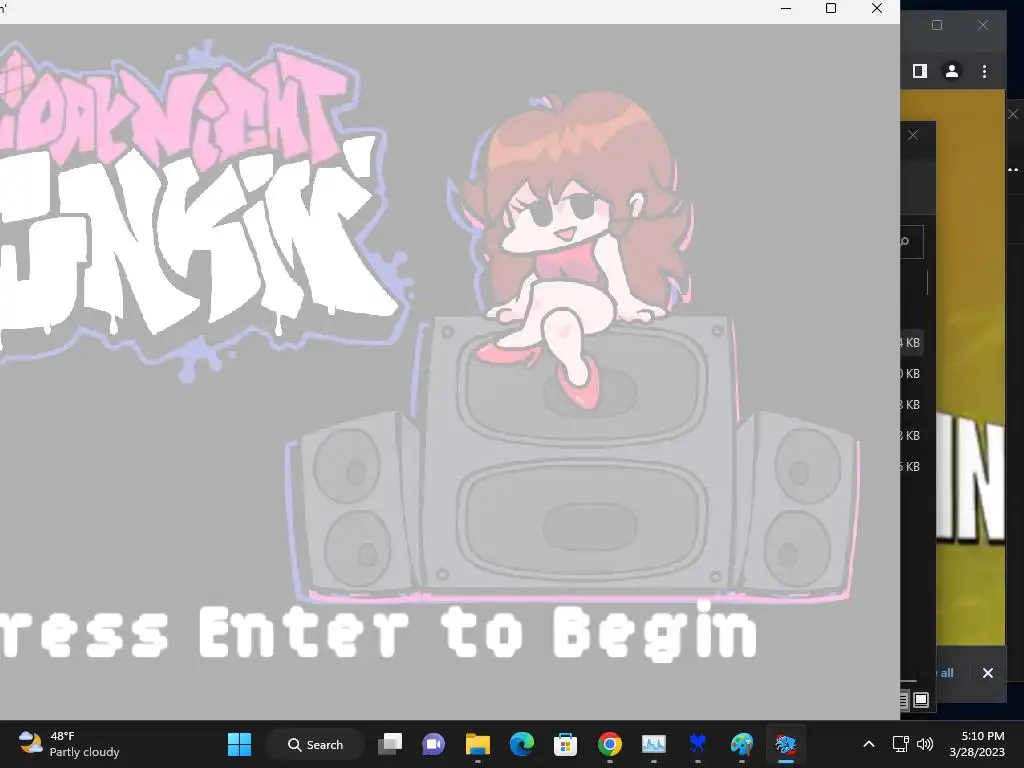Close the background Chrome window
Viewport: 1024px width, 768px height.
[x=983, y=25]
